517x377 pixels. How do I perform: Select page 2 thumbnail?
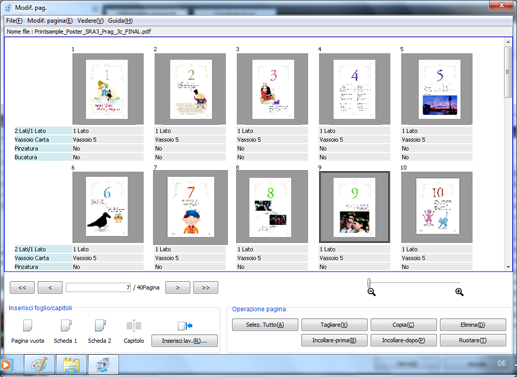click(190, 89)
